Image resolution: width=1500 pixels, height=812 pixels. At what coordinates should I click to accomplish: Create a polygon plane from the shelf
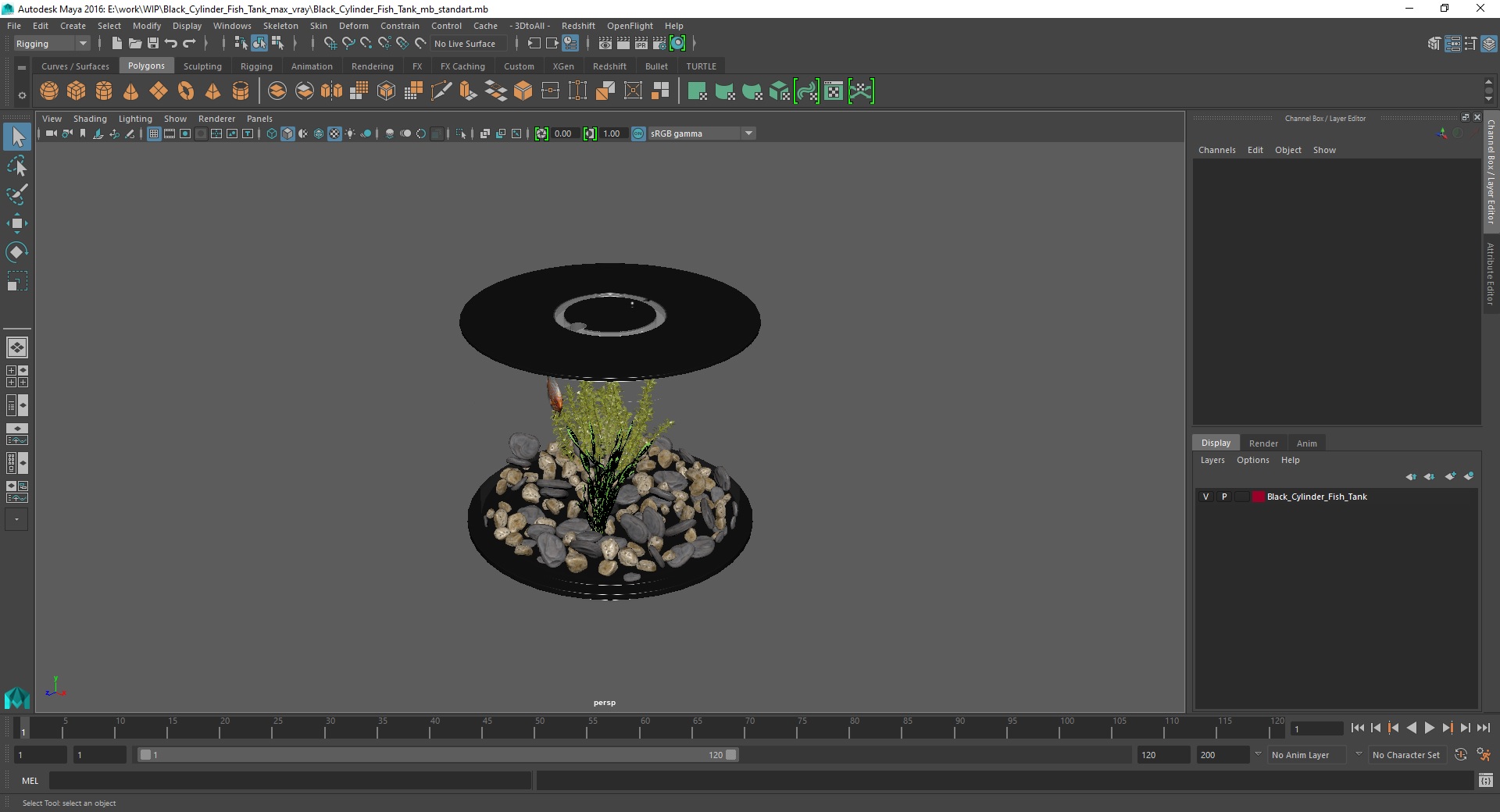coord(159,91)
